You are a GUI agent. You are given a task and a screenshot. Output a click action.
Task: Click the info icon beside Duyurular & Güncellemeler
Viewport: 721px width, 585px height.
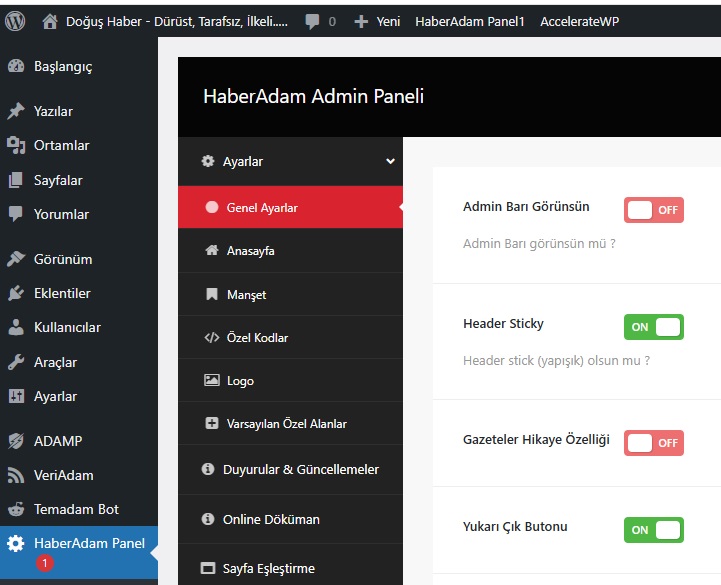click(208, 469)
